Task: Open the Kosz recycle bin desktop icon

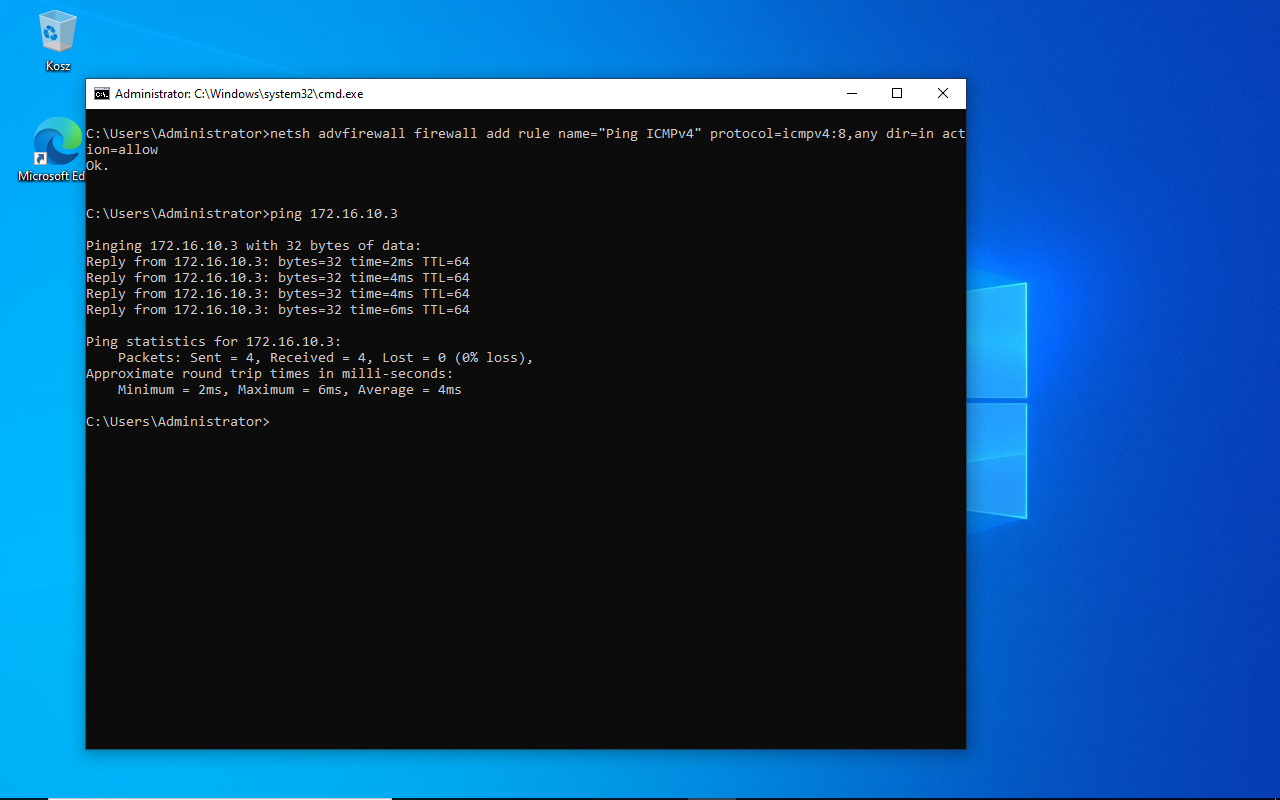Action: (58, 41)
